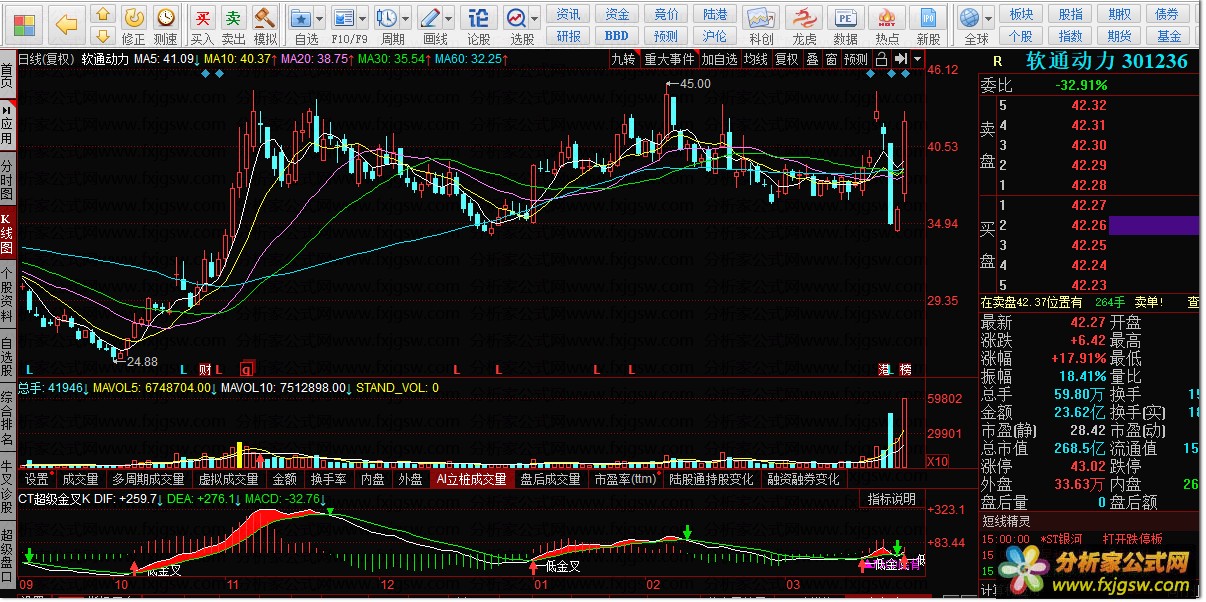Open the 综合排名 sidebar tab
The width and height of the screenshot is (1206, 602).
click(7, 417)
